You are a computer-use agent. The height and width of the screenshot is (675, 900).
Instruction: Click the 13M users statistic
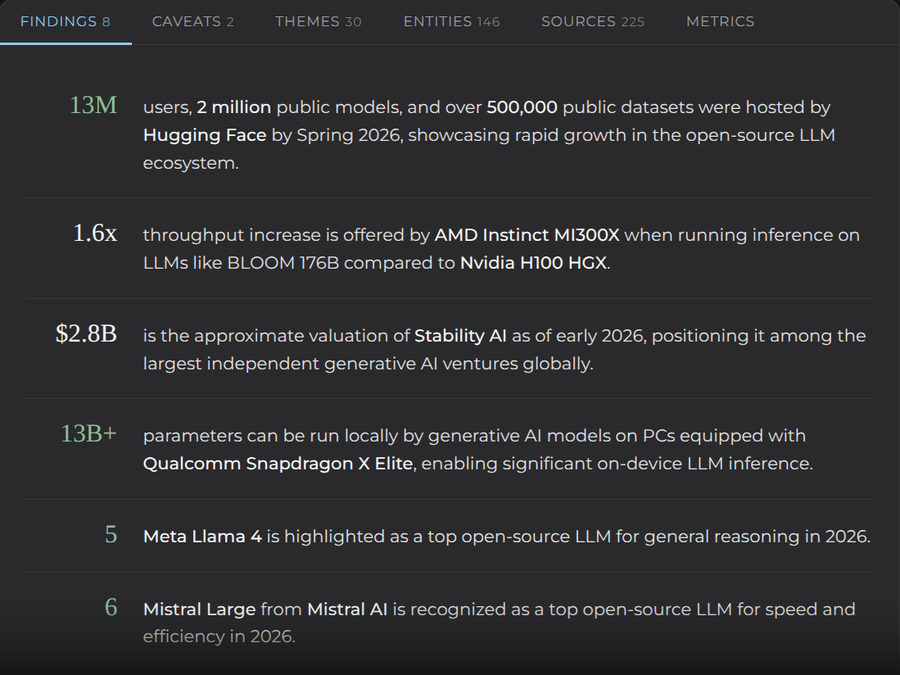[x=93, y=106]
